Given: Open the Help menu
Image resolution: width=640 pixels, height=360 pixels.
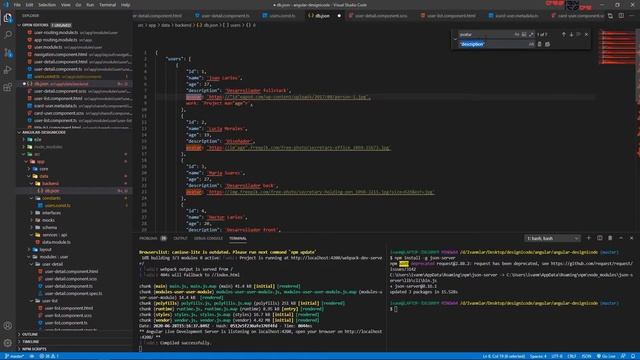Looking at the screenshot, I should pyautogui.click(x=125, y=5).
